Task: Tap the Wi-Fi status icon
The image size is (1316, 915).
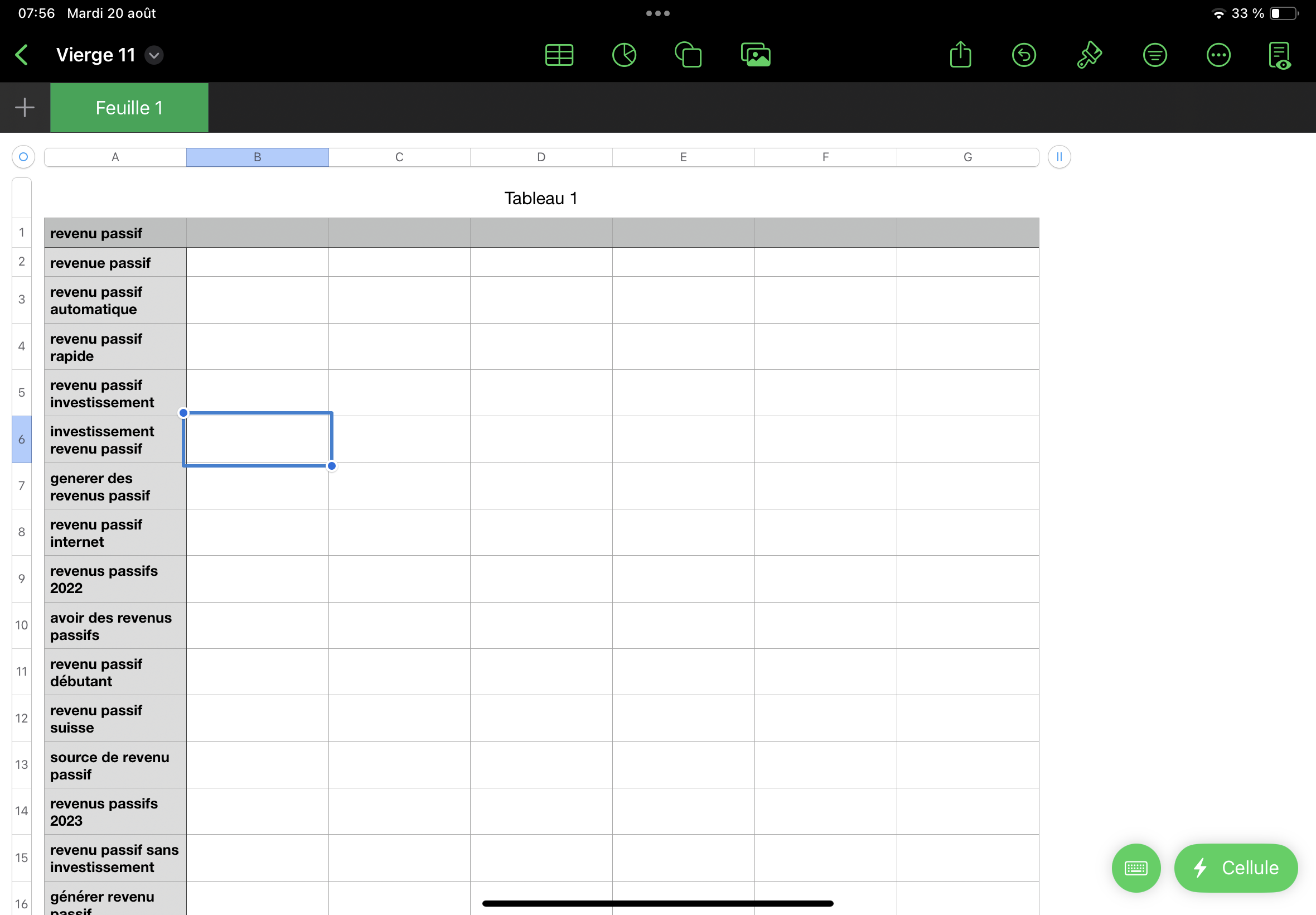Action: (x=1218, y=14)
